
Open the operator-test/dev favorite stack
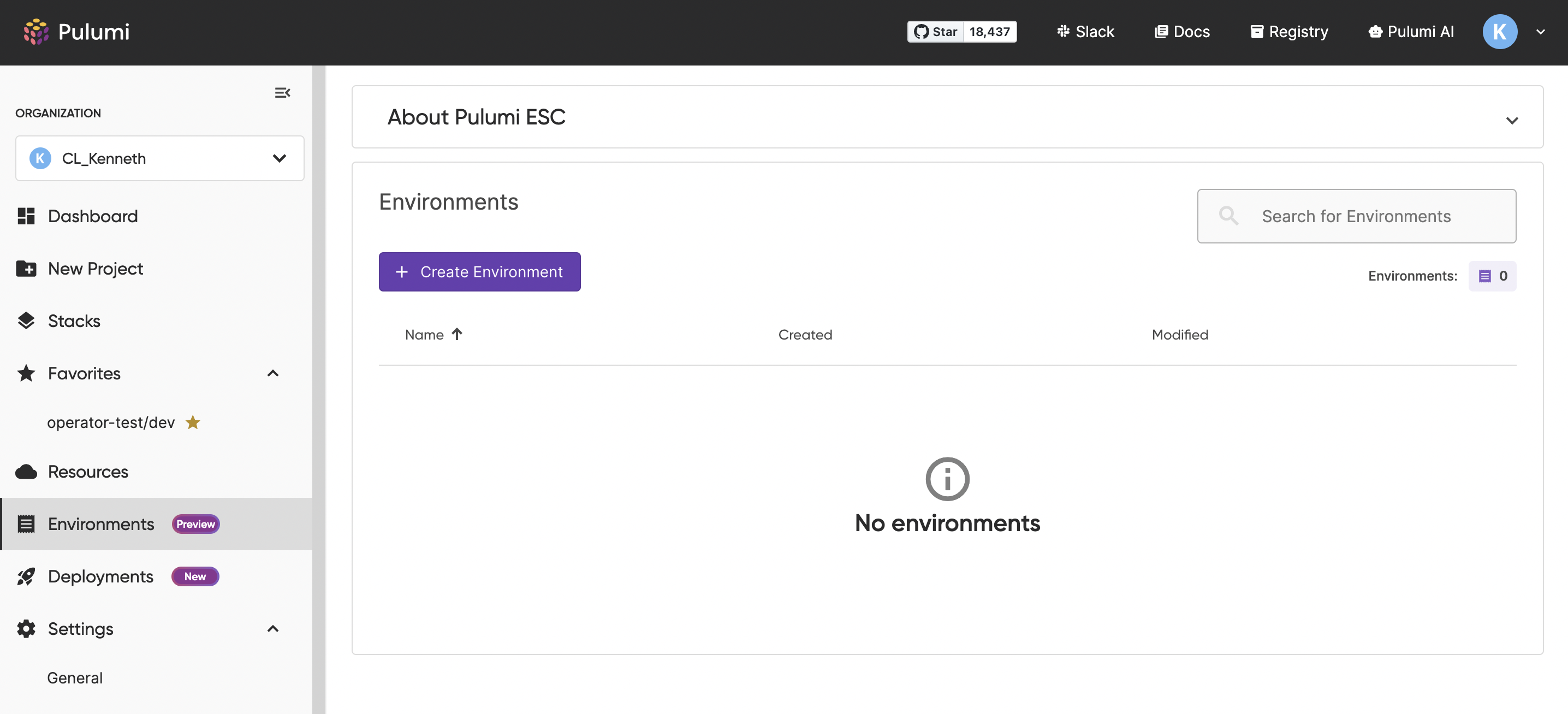pos(111,423)
